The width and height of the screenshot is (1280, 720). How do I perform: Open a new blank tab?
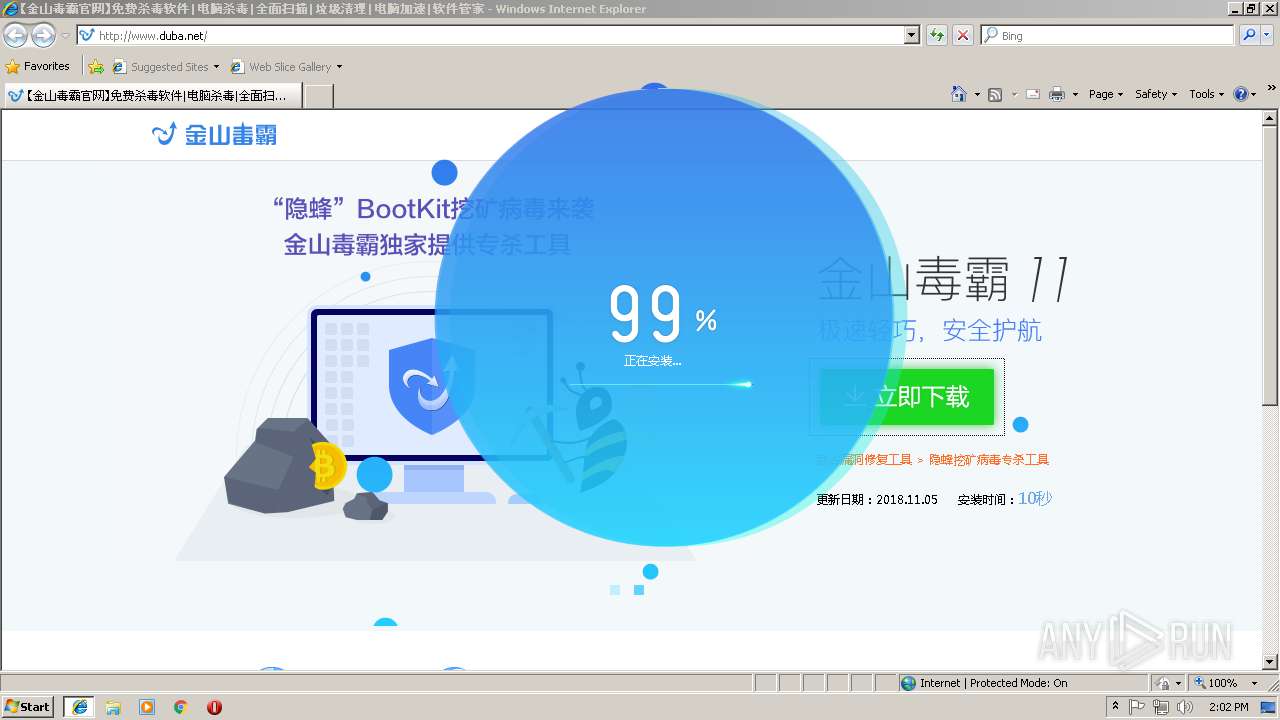318,96
